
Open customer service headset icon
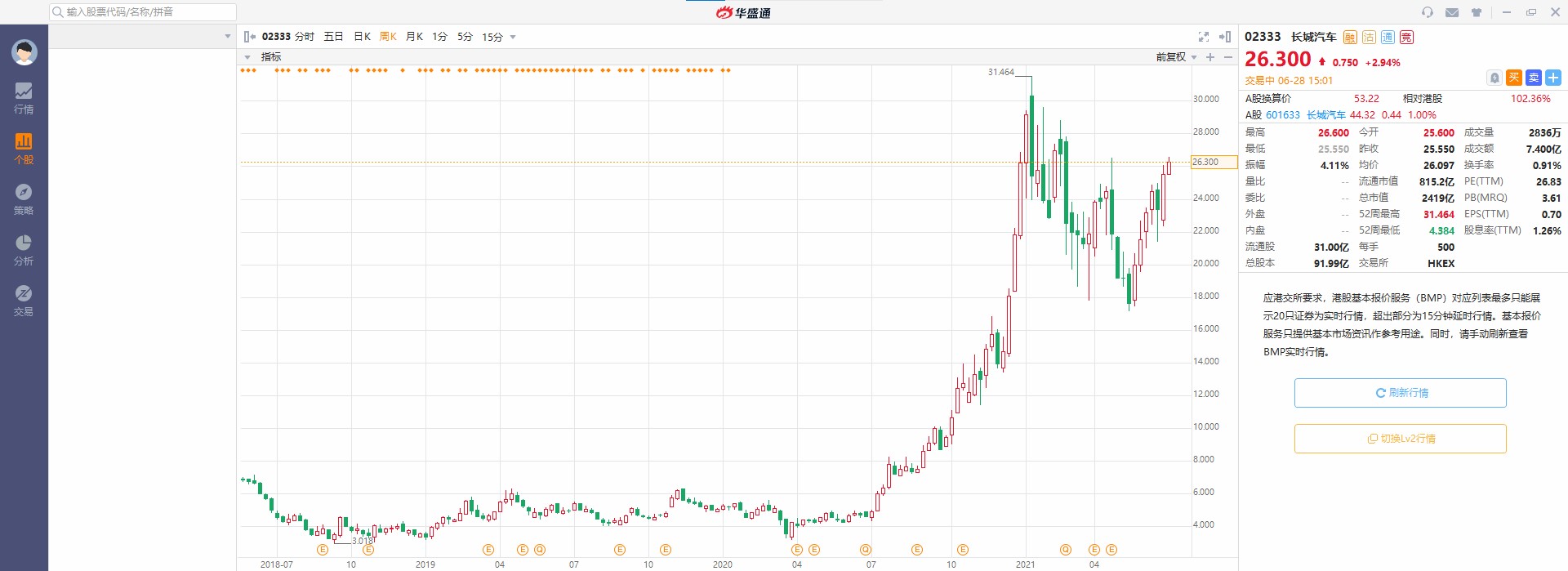(1428, 12)
